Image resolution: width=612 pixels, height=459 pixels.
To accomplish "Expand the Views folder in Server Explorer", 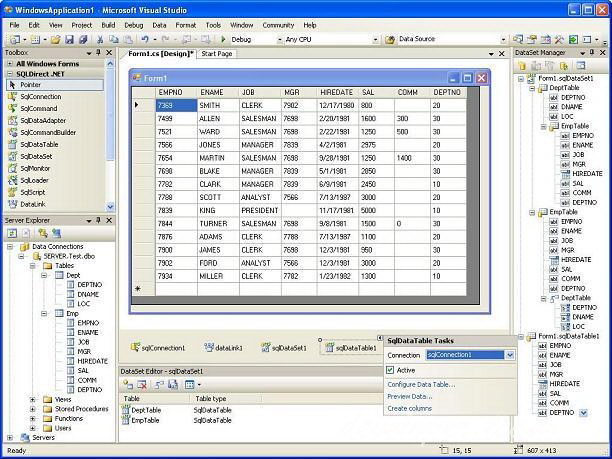I will point(33,398).
